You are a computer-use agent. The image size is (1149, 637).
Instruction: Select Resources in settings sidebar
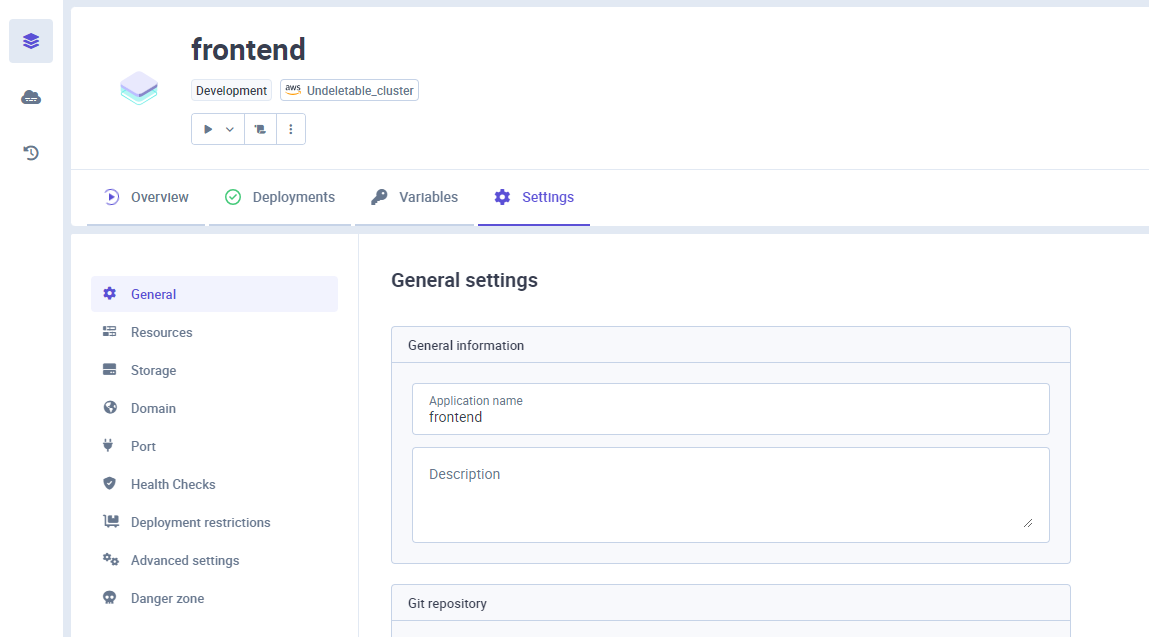214,332
